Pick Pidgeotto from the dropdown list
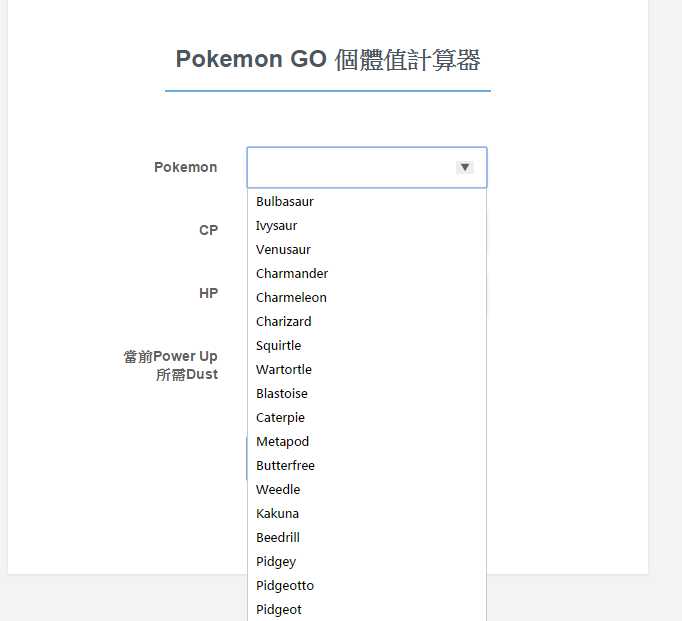The width and height of the screenshot is (682, 621). click(x=285, y=586)
